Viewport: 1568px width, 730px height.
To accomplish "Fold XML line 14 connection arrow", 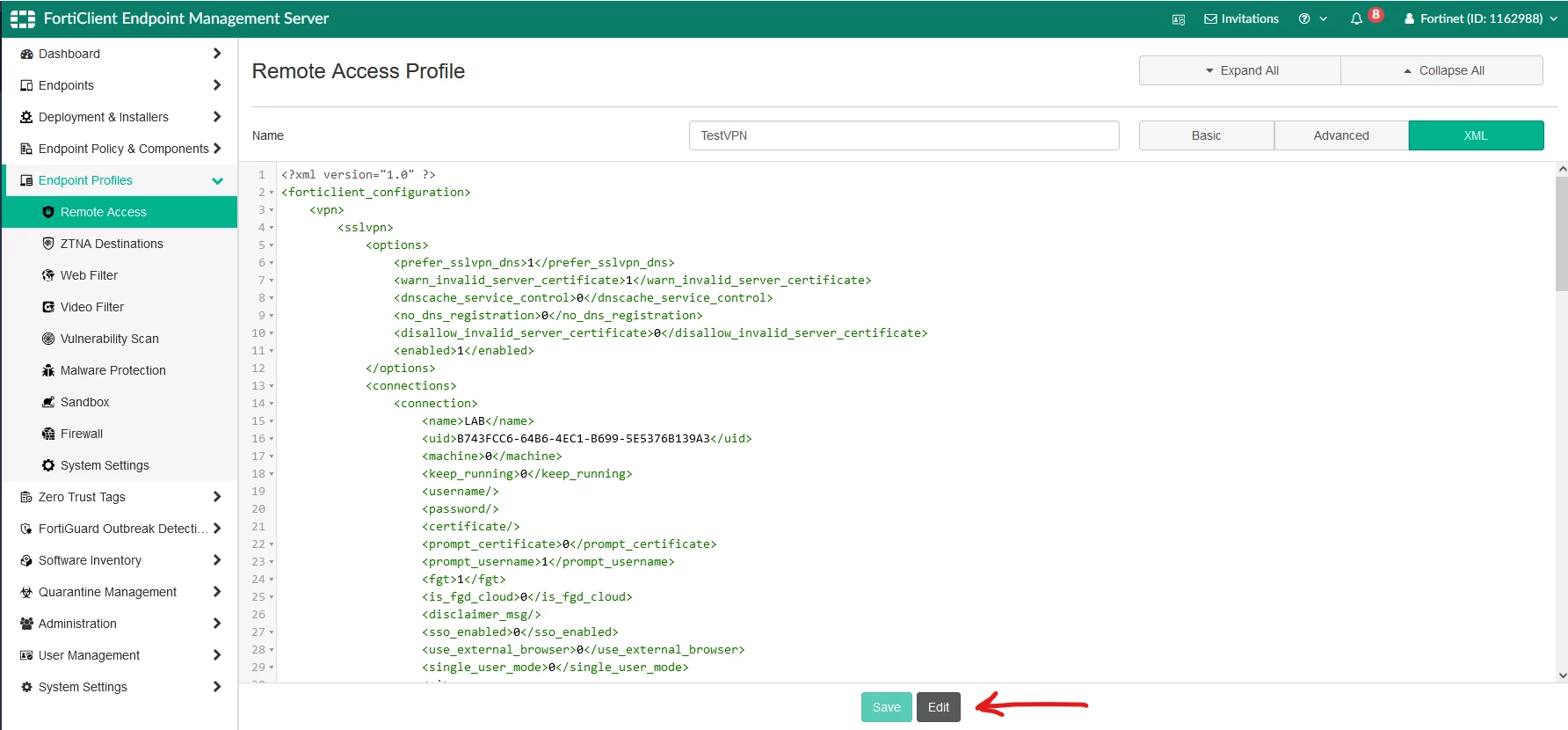I will coord(272,404).
